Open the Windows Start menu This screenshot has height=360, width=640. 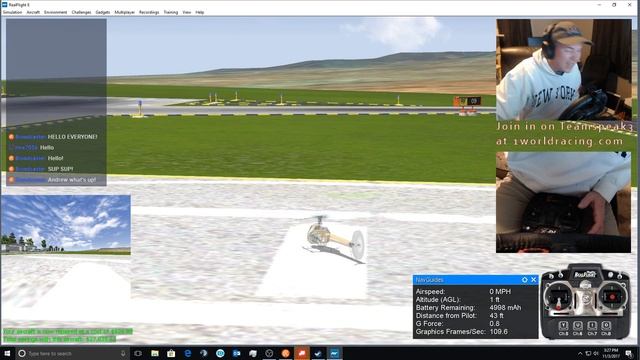(7, 353)
